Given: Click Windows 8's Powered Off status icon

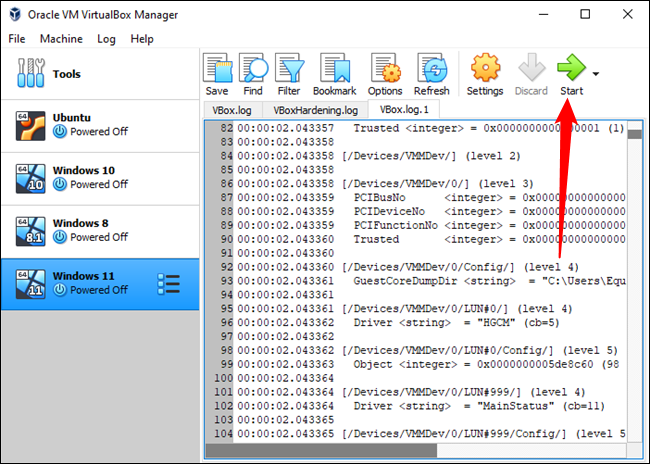Looking at the screenshot, I should pyautogui.click(x=60, y=237).
